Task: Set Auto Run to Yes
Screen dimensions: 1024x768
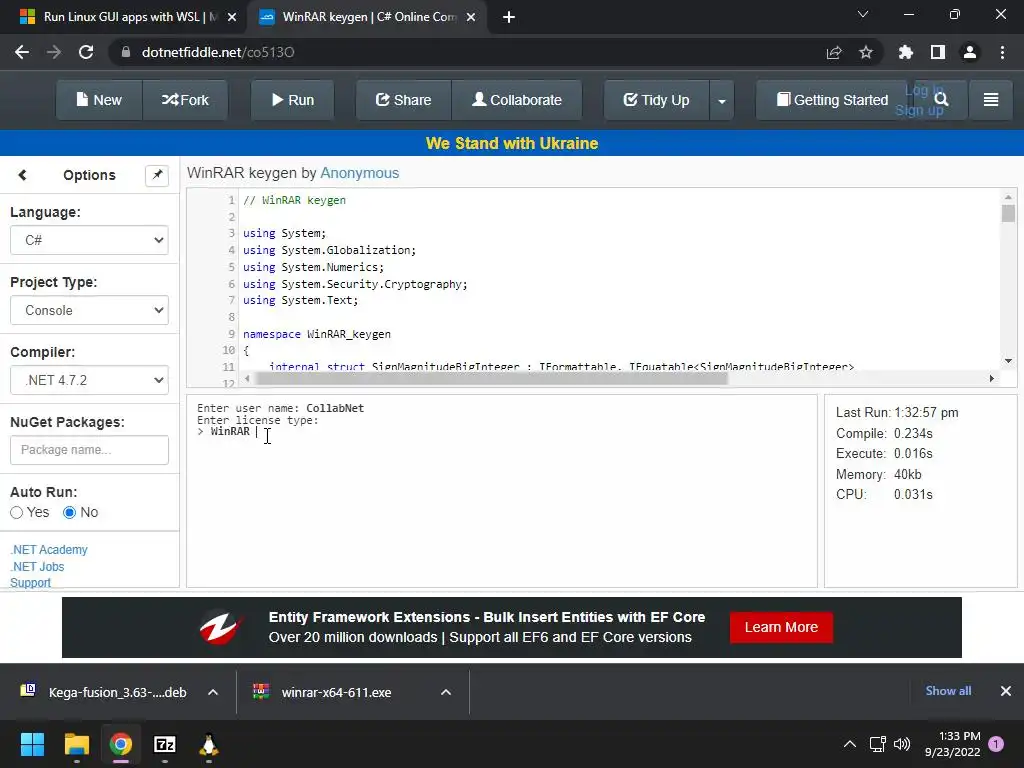Action: pyautogui.click(x=16, y=513)
